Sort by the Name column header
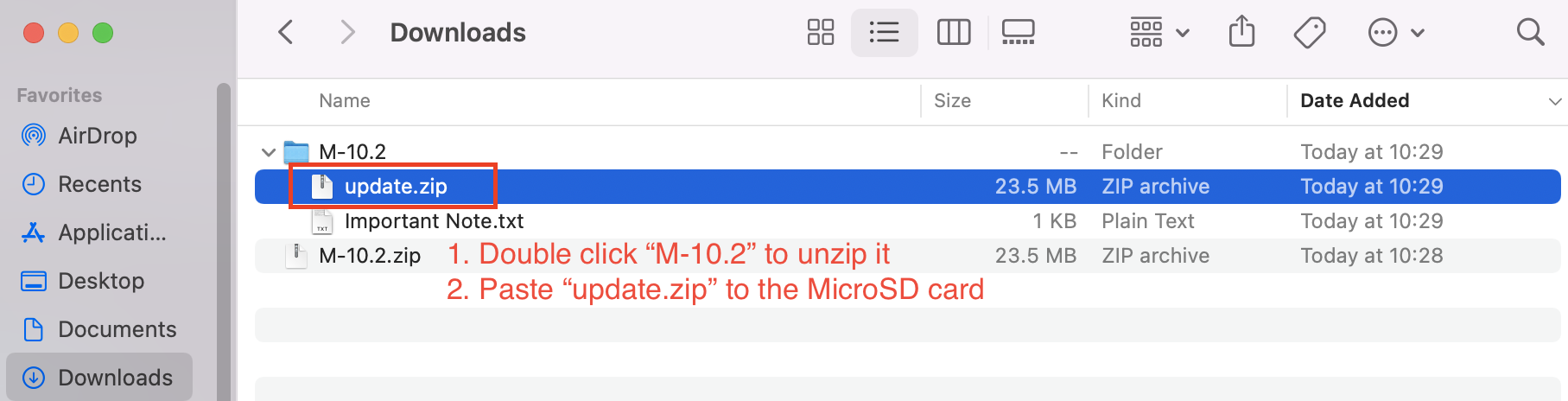The image size is (1568, 401). tap(345, 101)
